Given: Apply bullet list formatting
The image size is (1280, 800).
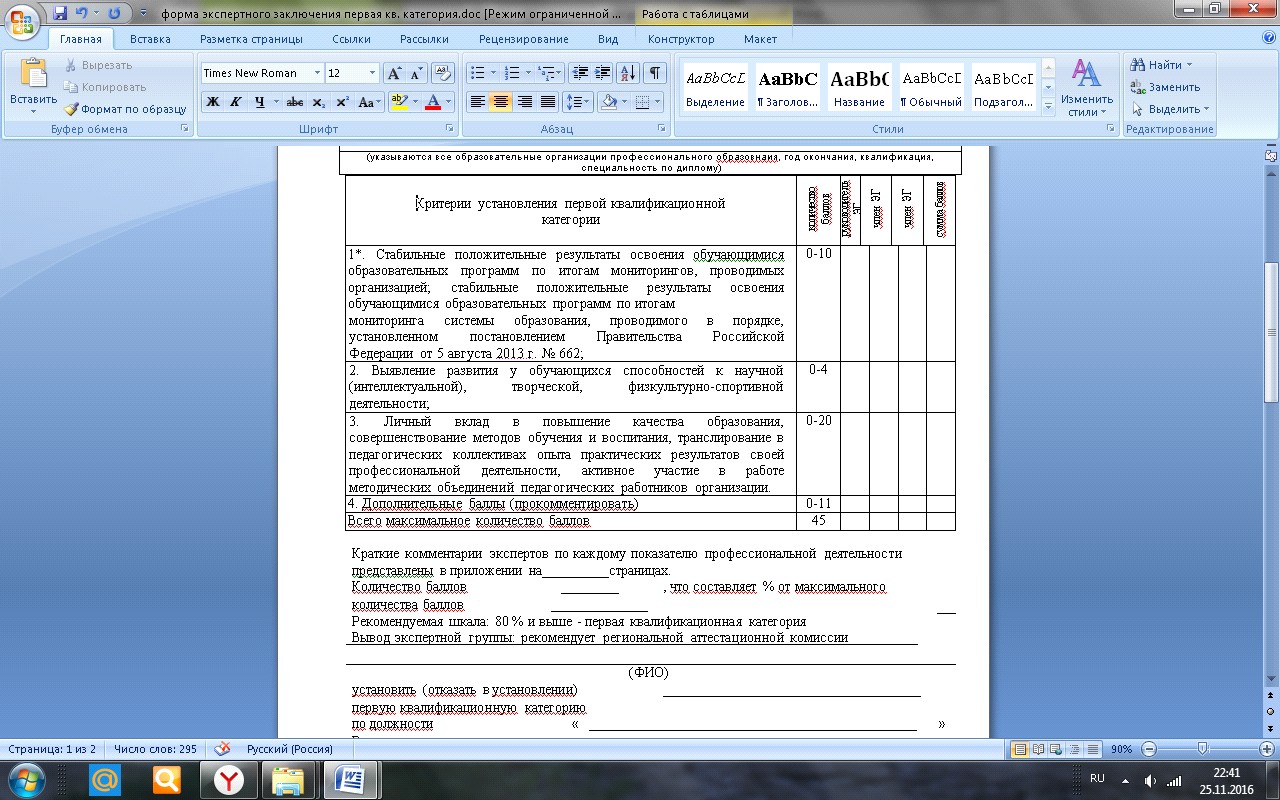Looking at the screenshot, I should coord(482,73).
